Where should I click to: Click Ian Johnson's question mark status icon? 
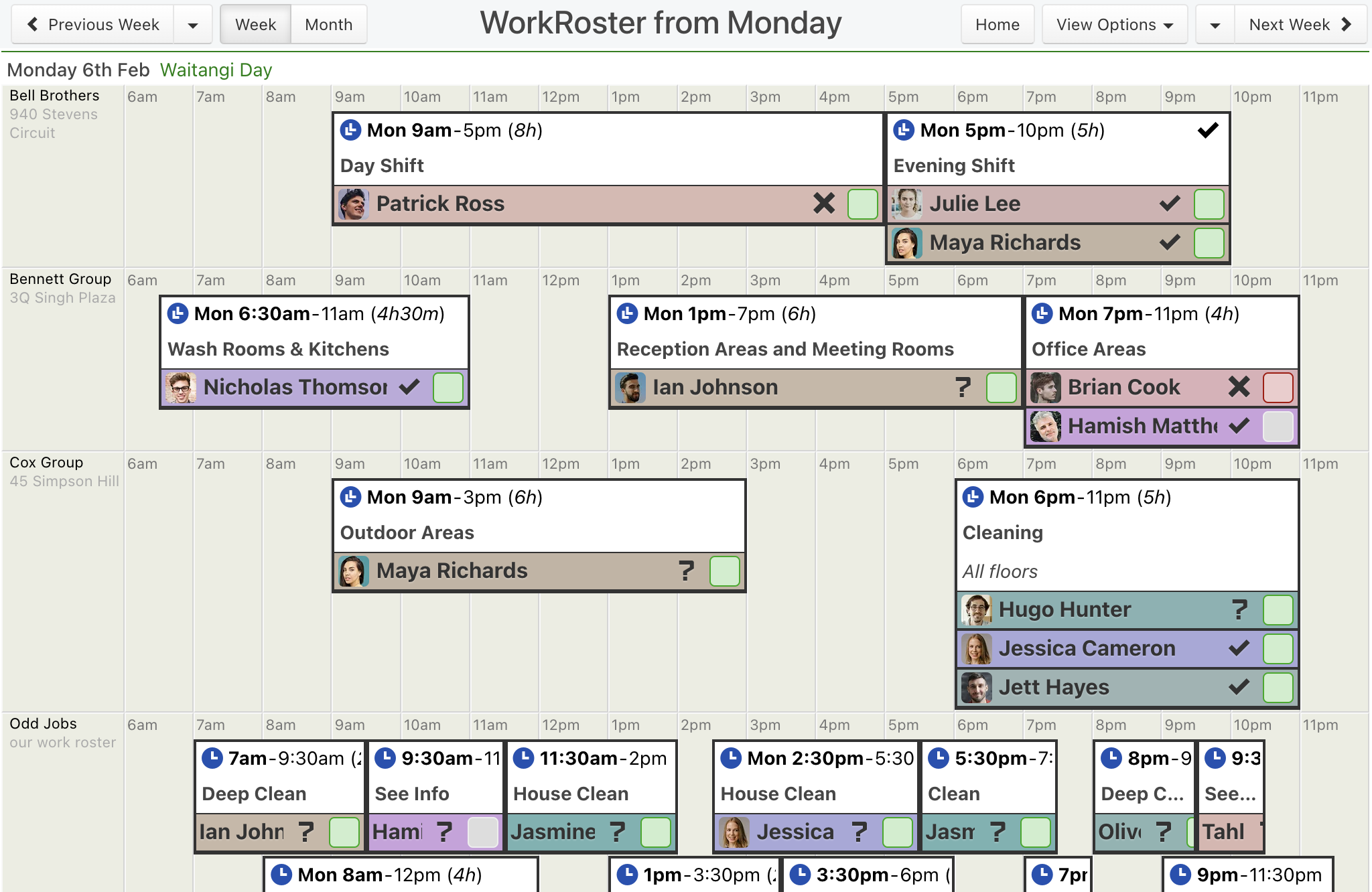(963, 387)
